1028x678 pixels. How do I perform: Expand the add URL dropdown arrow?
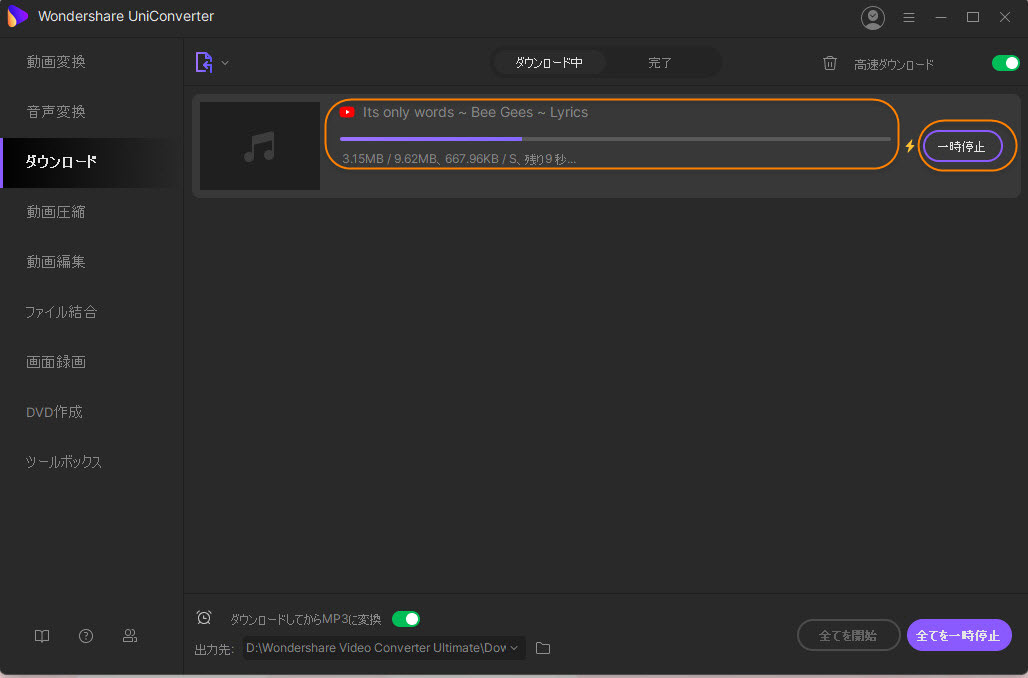pos(225,63)
